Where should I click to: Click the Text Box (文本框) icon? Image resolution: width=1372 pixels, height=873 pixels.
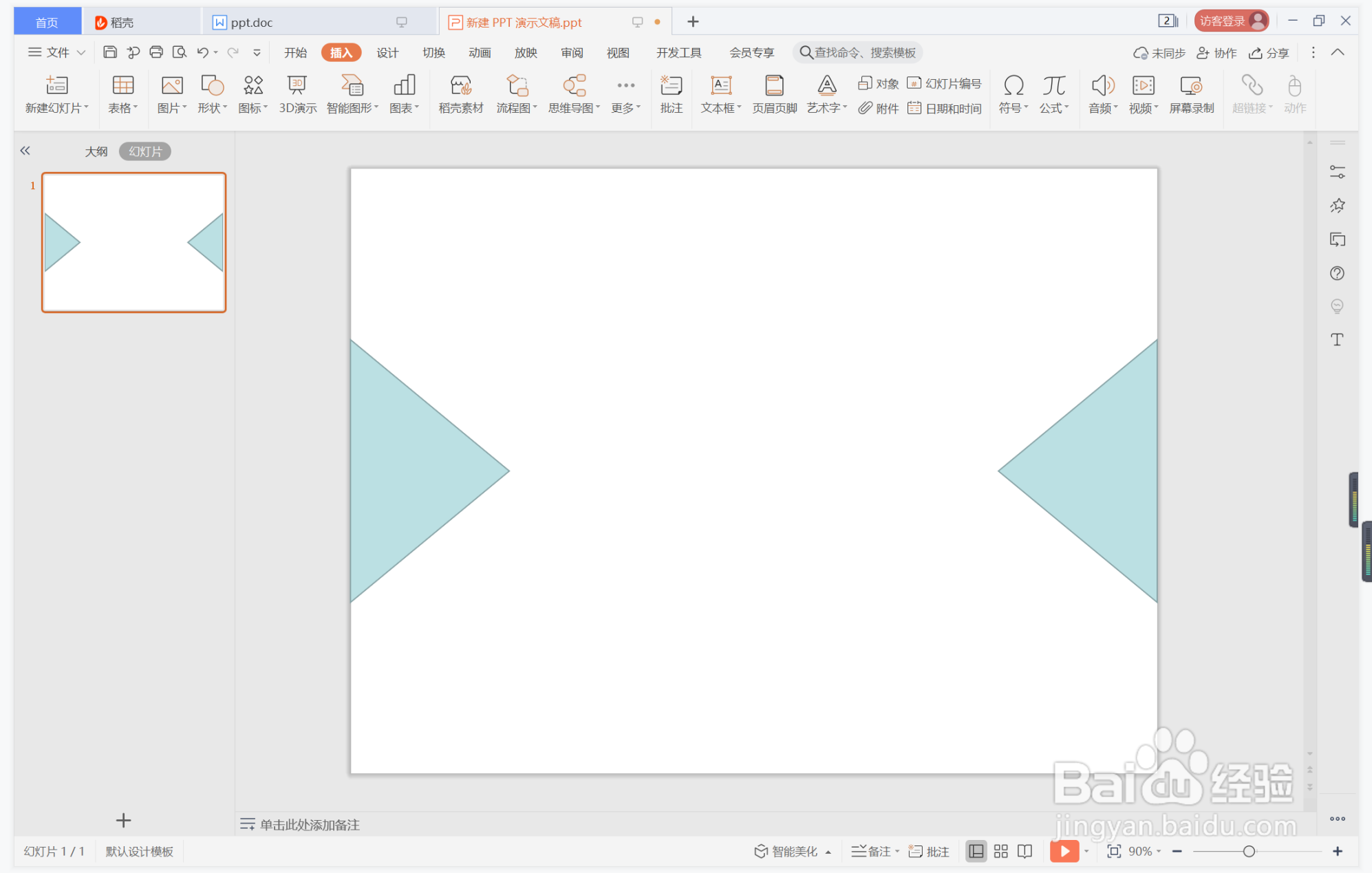(720, 86)
